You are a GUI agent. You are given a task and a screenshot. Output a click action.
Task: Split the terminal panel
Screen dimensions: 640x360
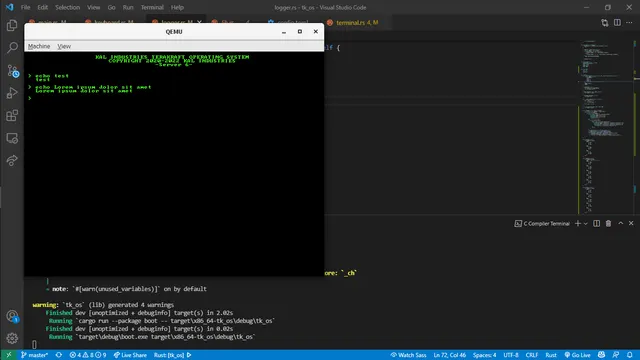pos(596,223)
